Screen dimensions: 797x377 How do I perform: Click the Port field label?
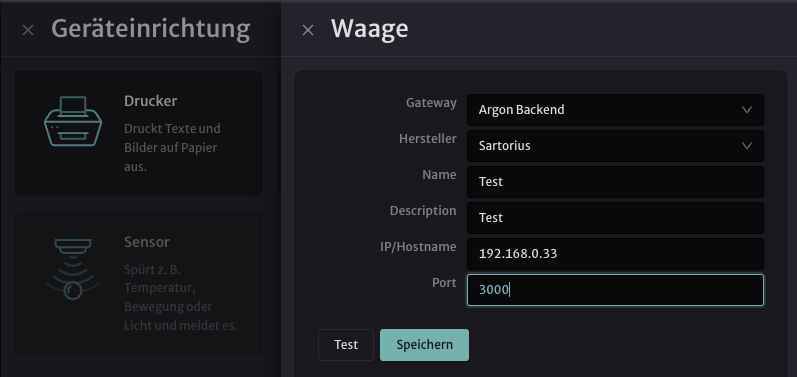[x=444, y=283]
